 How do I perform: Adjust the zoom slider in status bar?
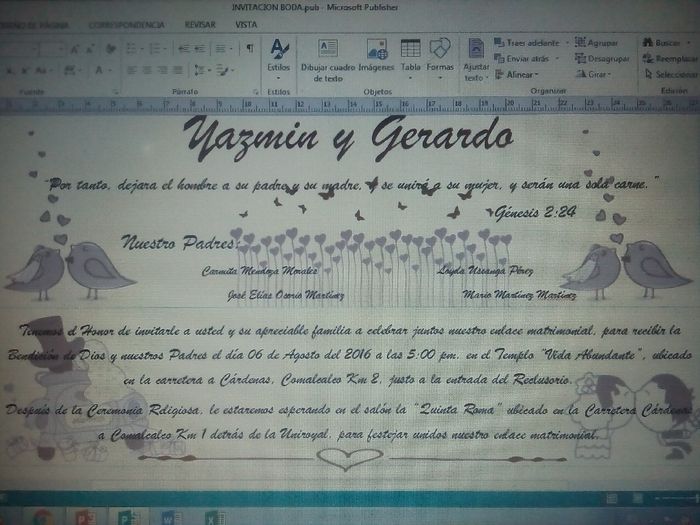[x=675, y=499]
